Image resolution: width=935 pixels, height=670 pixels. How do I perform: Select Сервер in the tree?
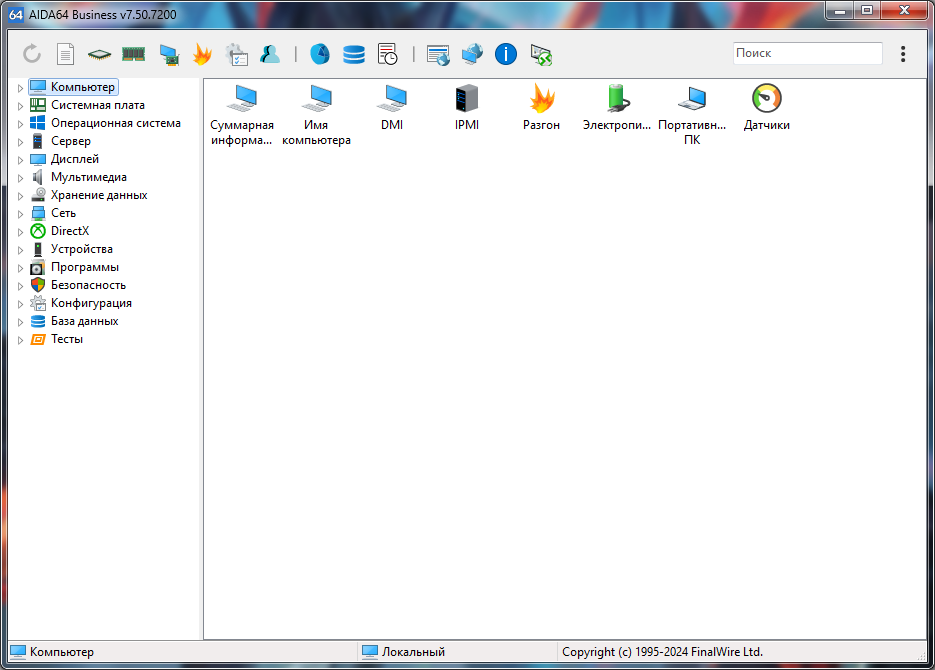click(x=71, y=141)
